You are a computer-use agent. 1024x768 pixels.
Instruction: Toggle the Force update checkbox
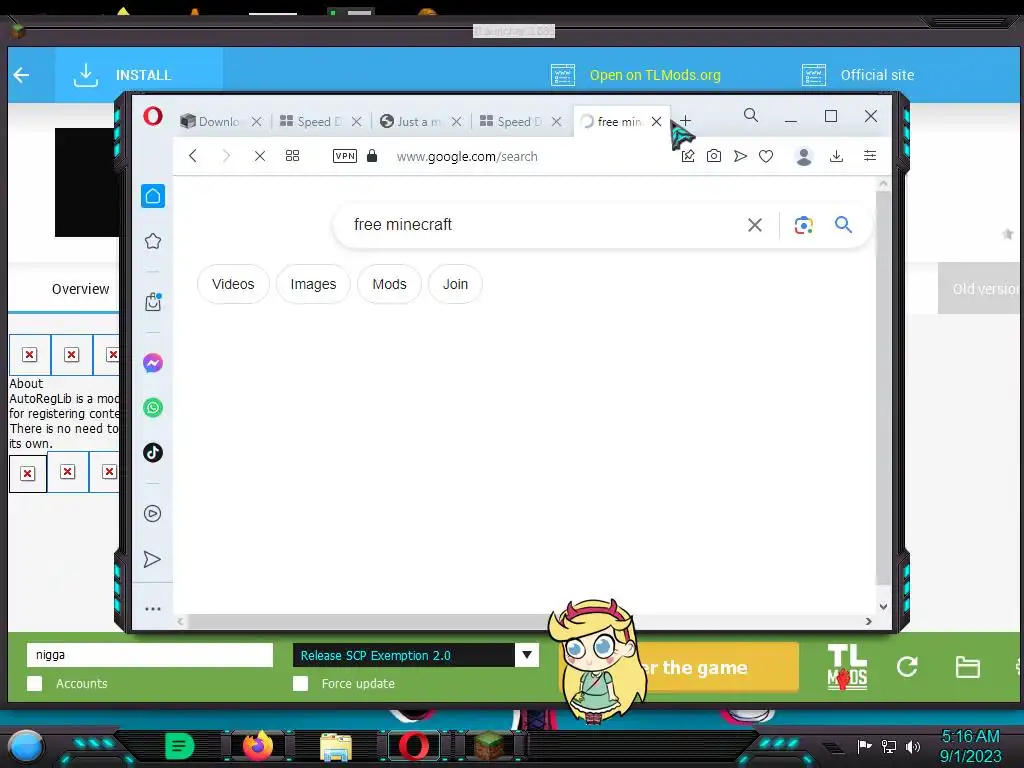300,684
